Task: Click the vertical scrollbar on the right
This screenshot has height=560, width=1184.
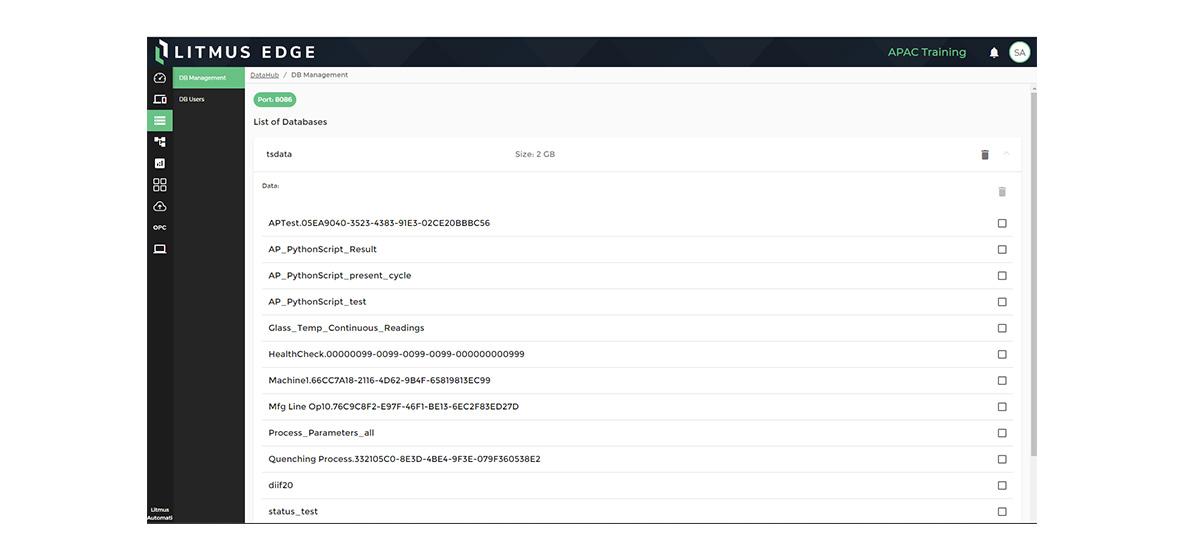Action: [x=1033, y=270]
